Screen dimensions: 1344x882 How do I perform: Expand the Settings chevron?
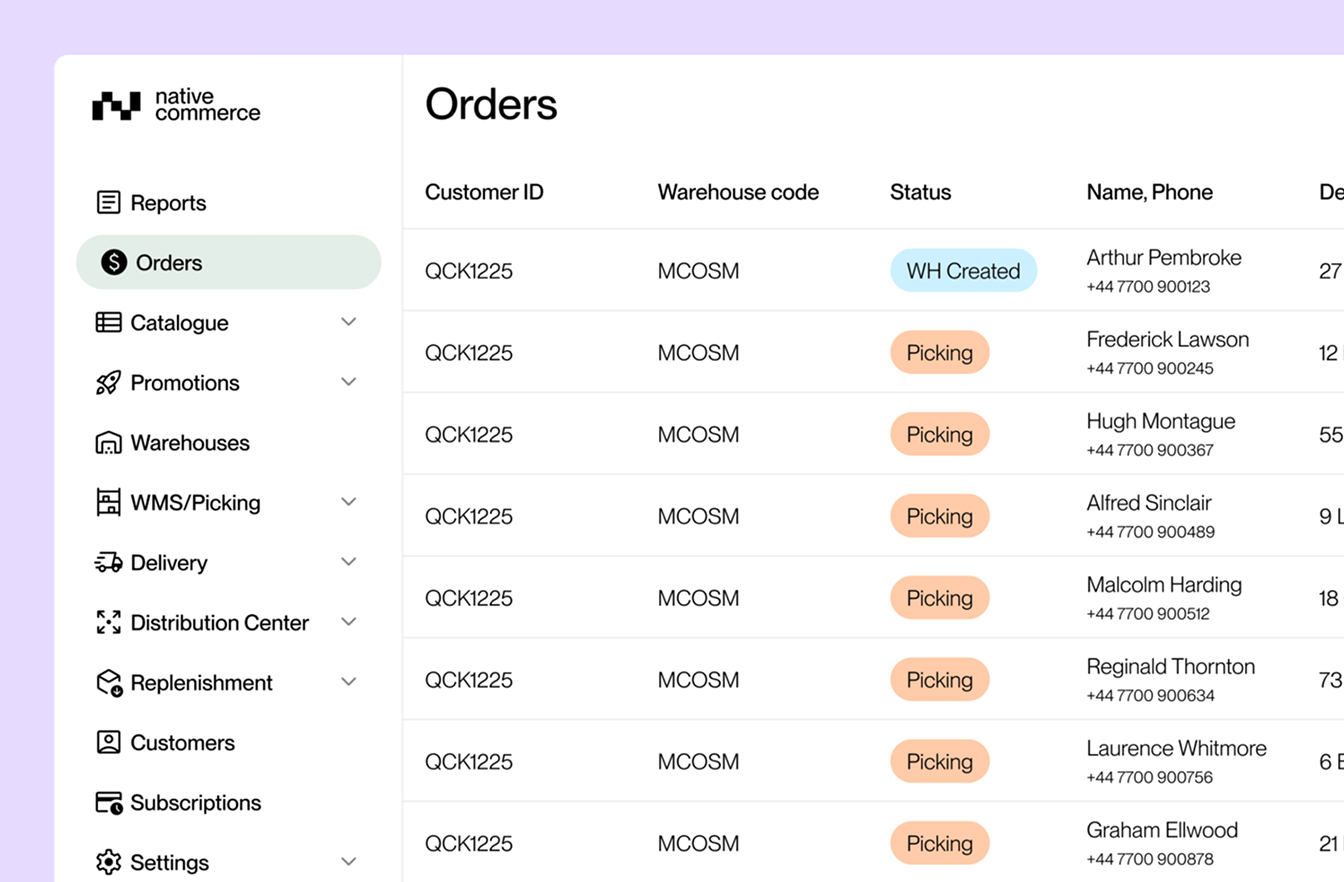(x=348, y=861)
